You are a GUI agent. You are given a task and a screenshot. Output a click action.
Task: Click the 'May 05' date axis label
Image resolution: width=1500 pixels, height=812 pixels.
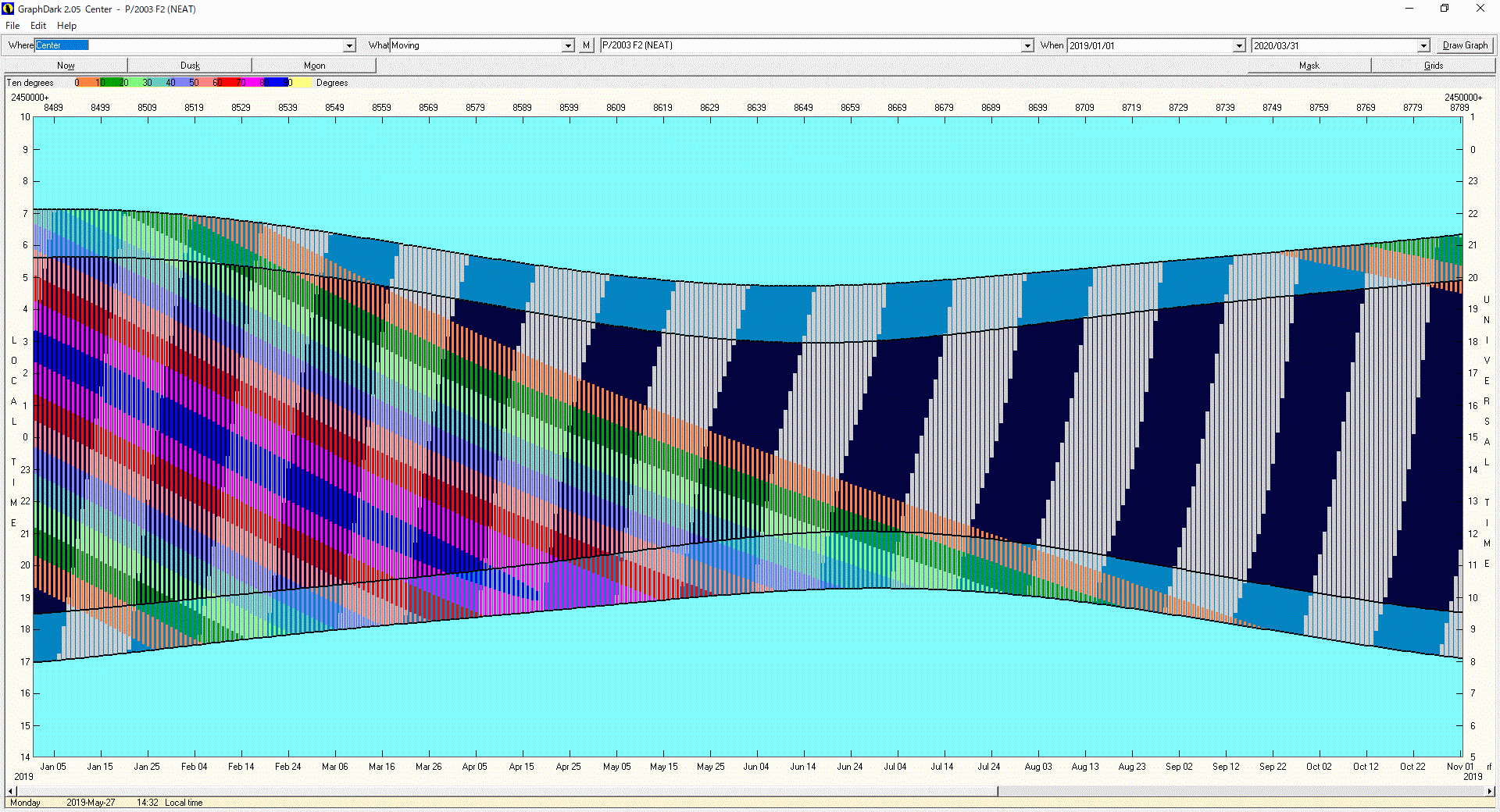coord(616,767)
